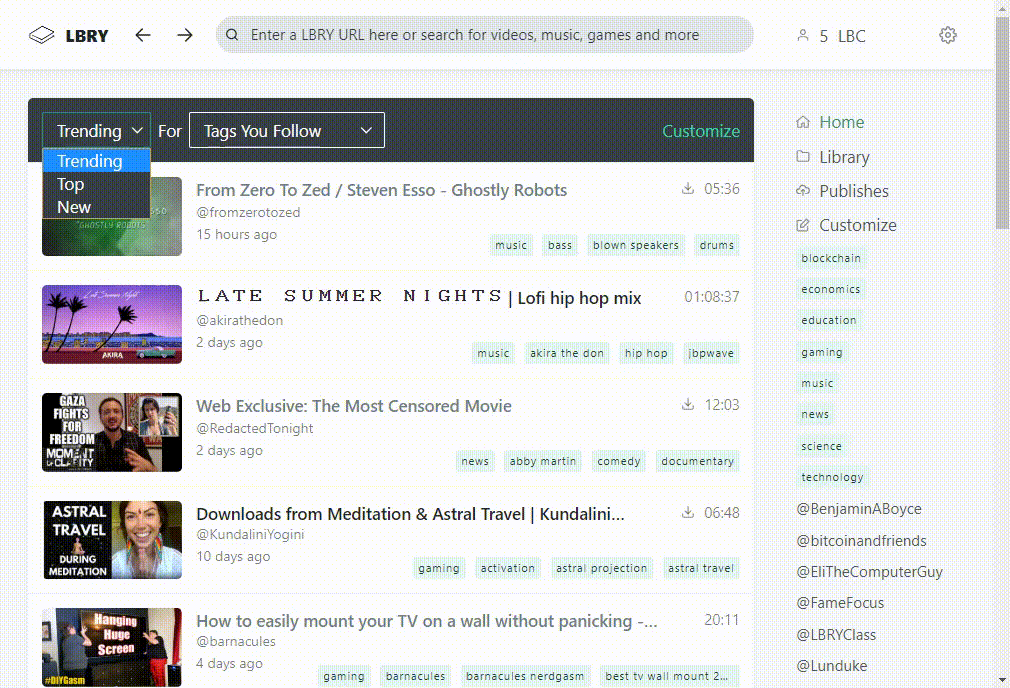Open How to easily mount your TV title
This screenshot has width=1010, height=688.
point(426,621)
